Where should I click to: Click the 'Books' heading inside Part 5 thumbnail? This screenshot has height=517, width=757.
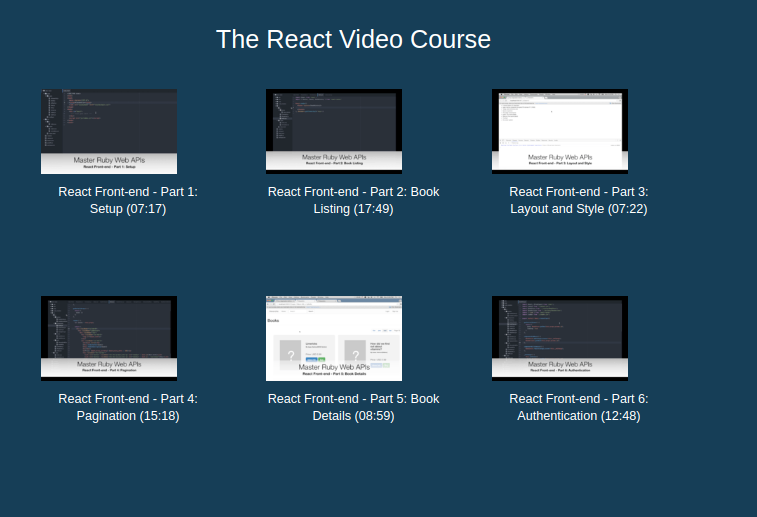(274, 322)
